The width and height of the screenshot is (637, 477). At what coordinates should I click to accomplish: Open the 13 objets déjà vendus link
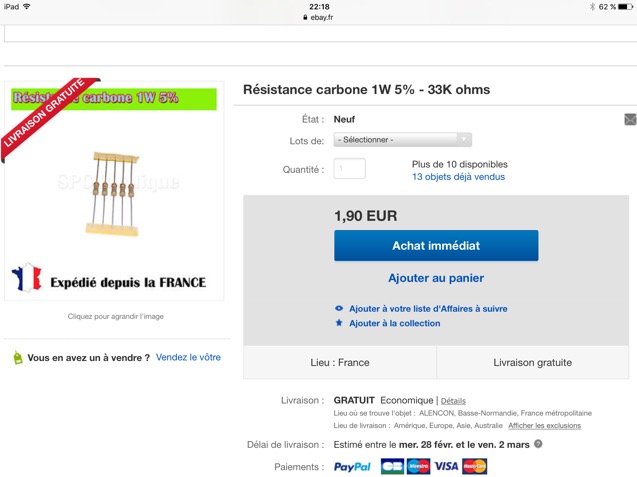pyautogui.click(x=458, y=177)
